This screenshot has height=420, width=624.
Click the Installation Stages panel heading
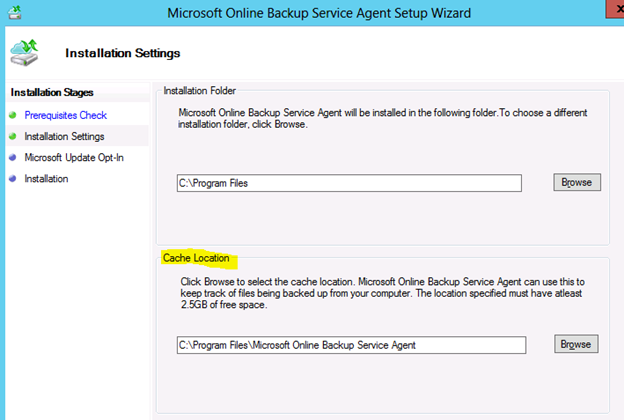pos(52,92)
